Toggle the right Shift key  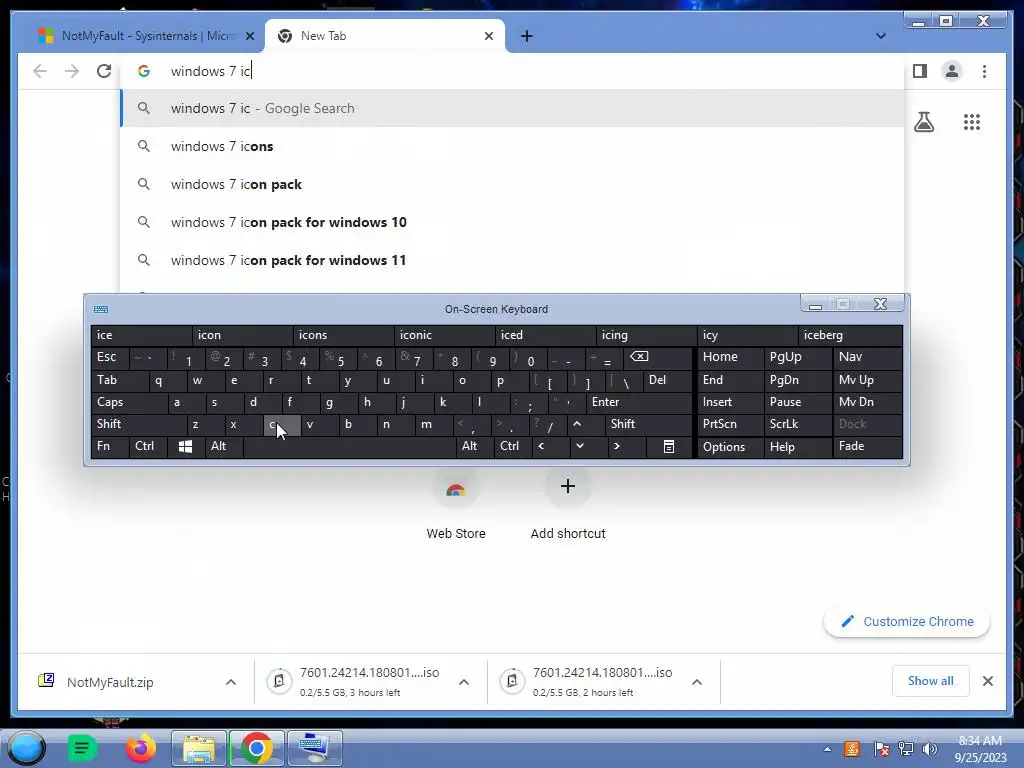[648, 424]
